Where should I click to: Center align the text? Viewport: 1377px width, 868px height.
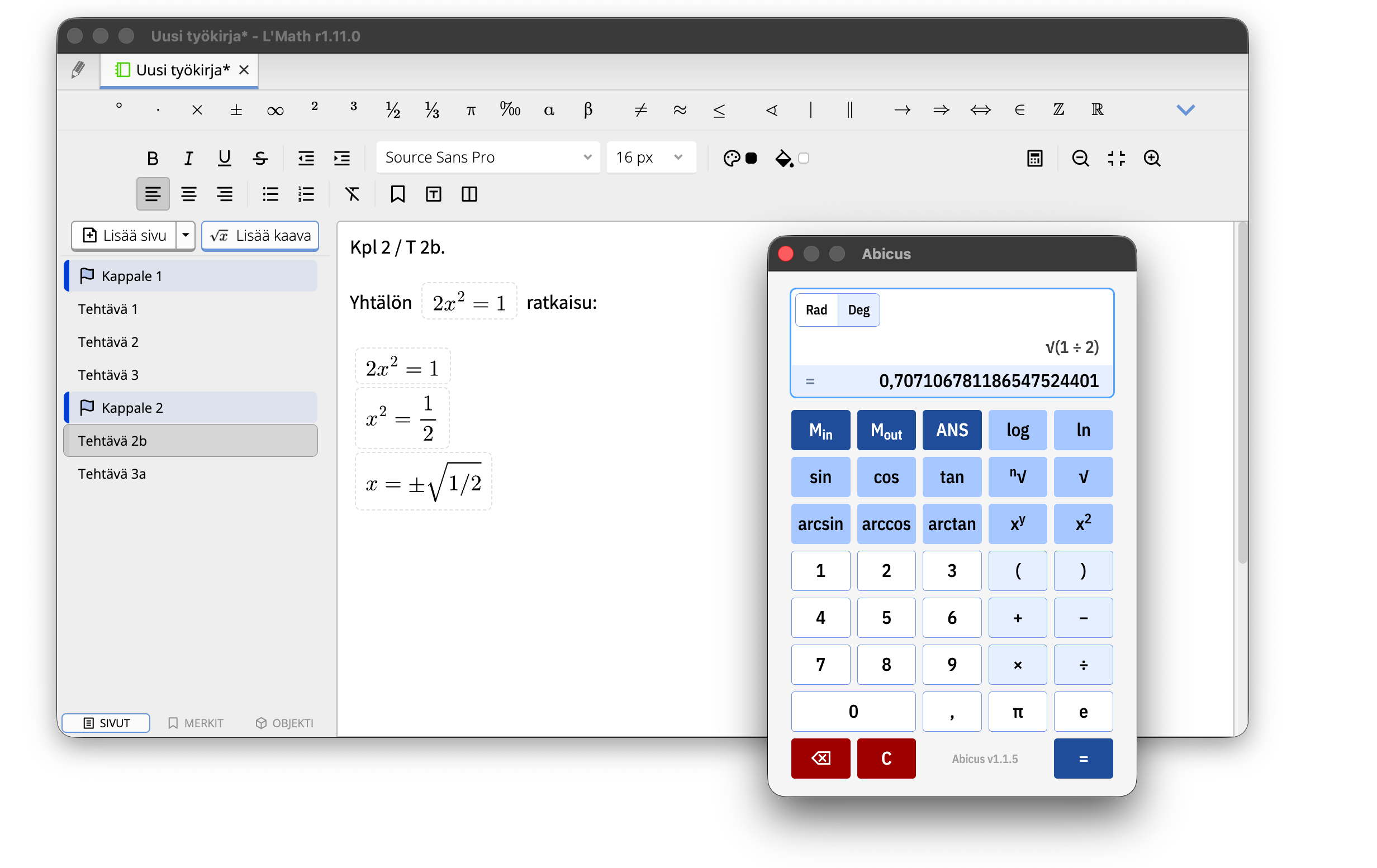(x=189, y=194)
